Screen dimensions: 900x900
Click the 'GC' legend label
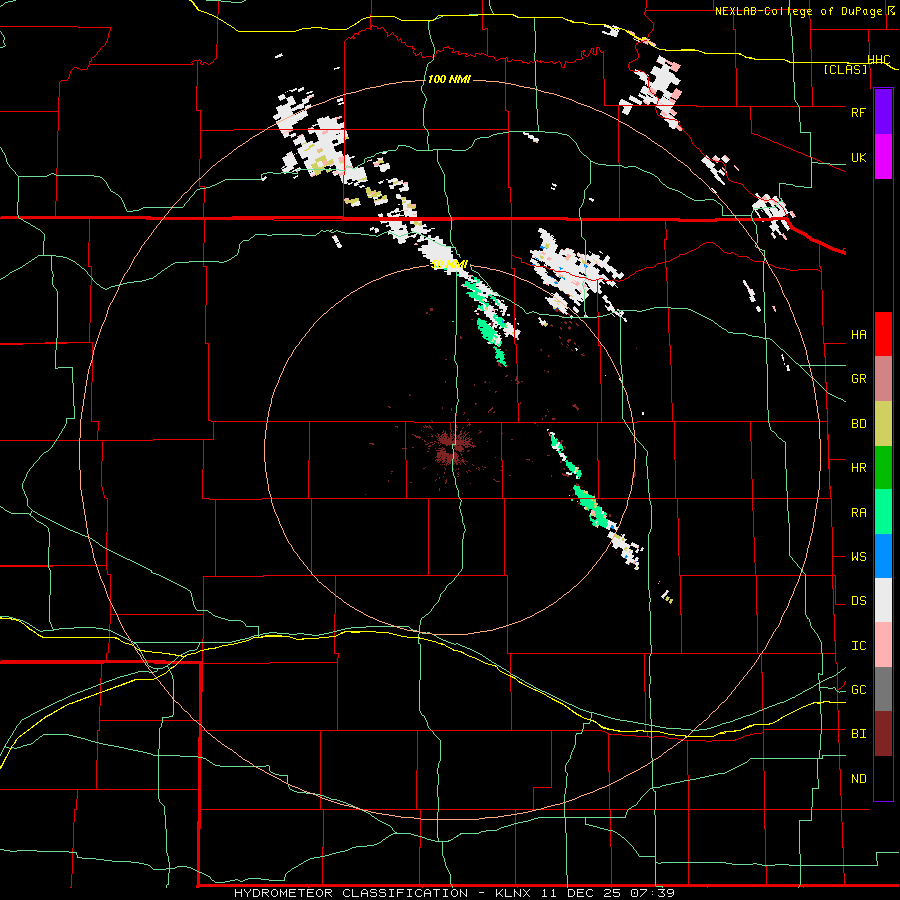pos(858,690)
